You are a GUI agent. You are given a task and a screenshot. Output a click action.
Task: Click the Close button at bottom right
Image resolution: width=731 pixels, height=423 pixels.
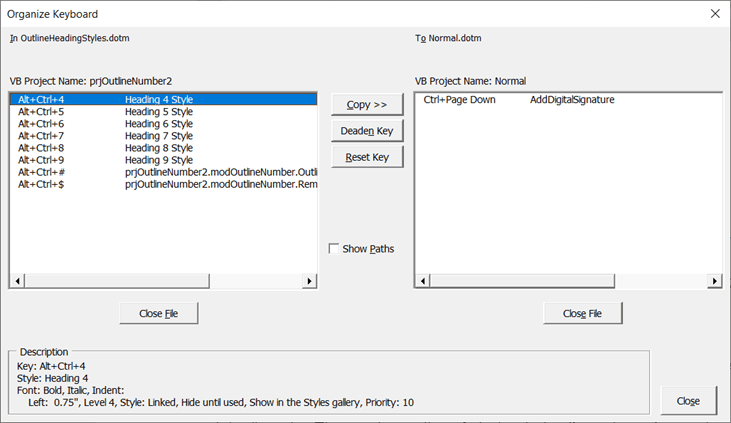point(687,400)
